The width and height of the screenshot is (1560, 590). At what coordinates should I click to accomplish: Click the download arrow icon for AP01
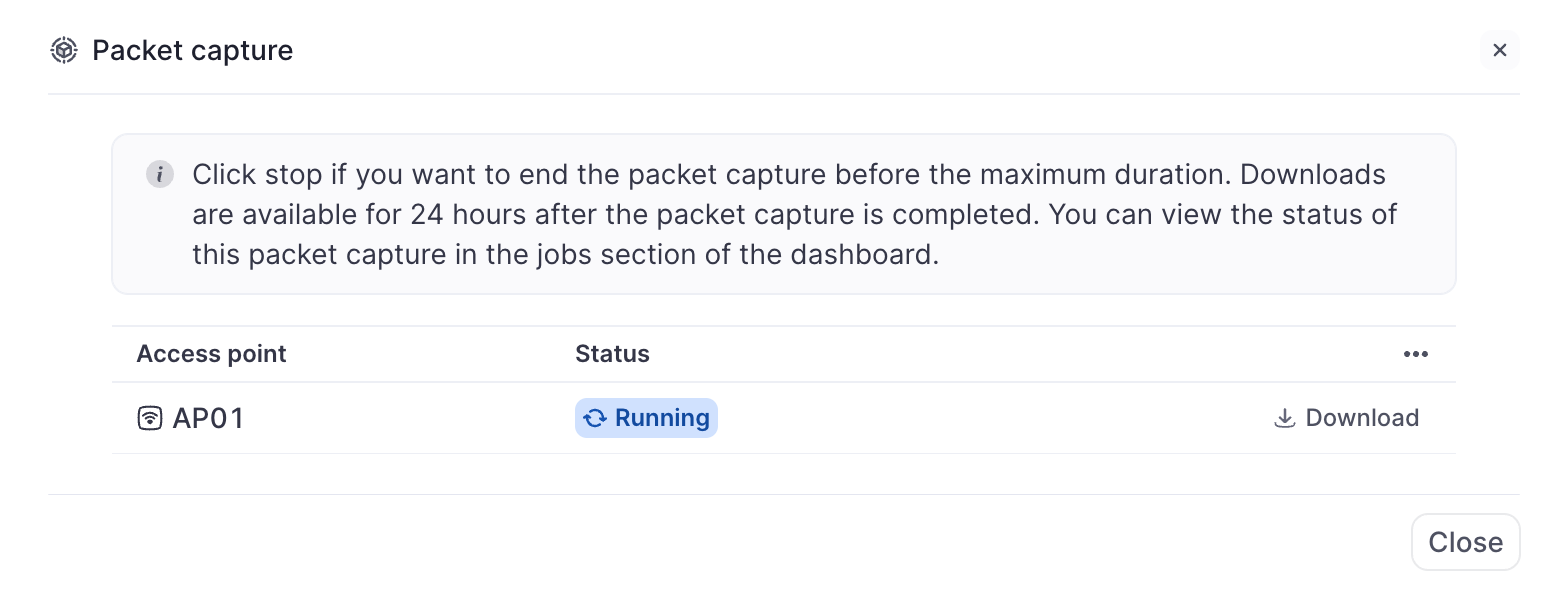tap(1284, 418)
